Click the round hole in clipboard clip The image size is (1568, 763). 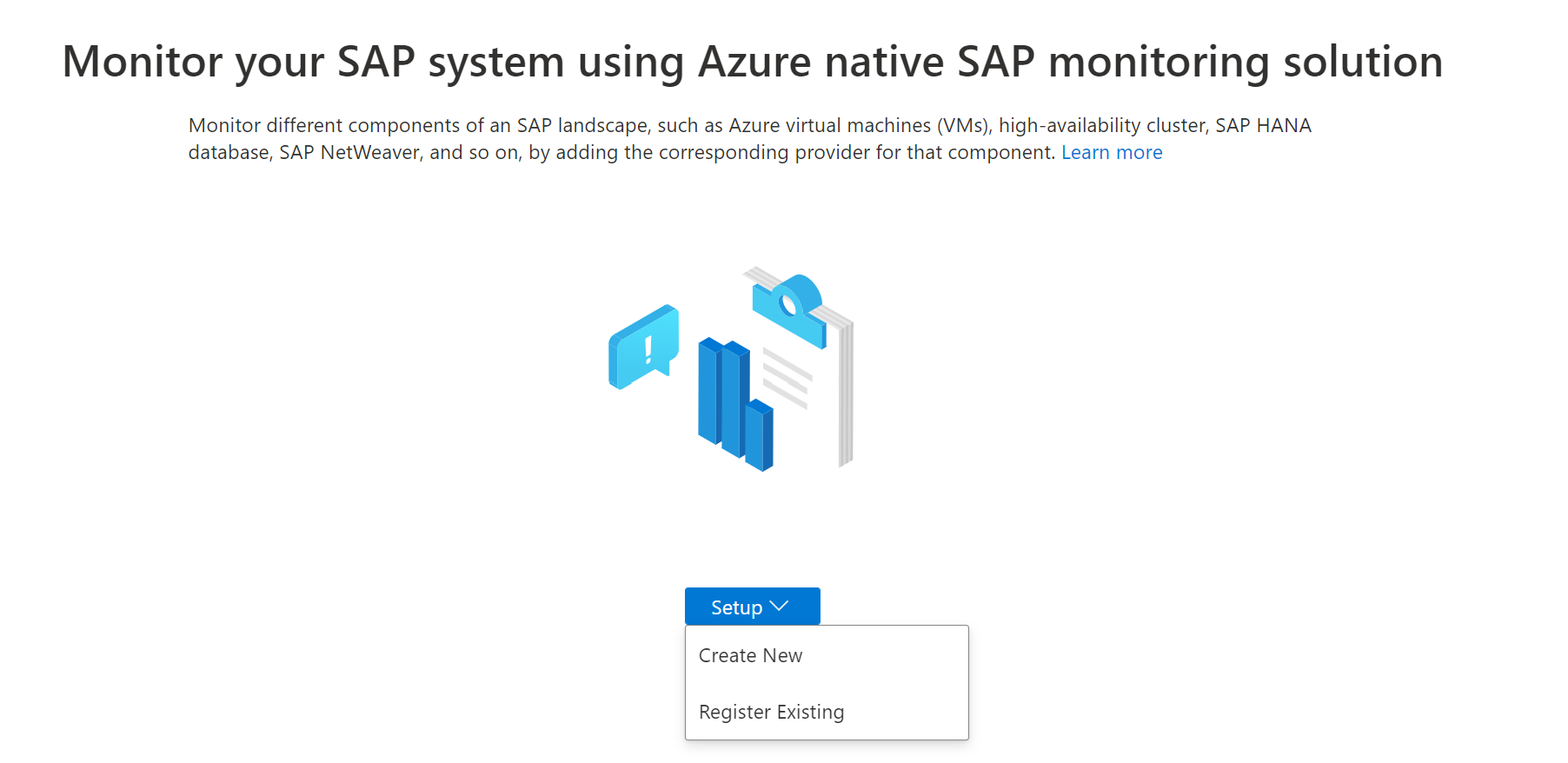point(789,305)
